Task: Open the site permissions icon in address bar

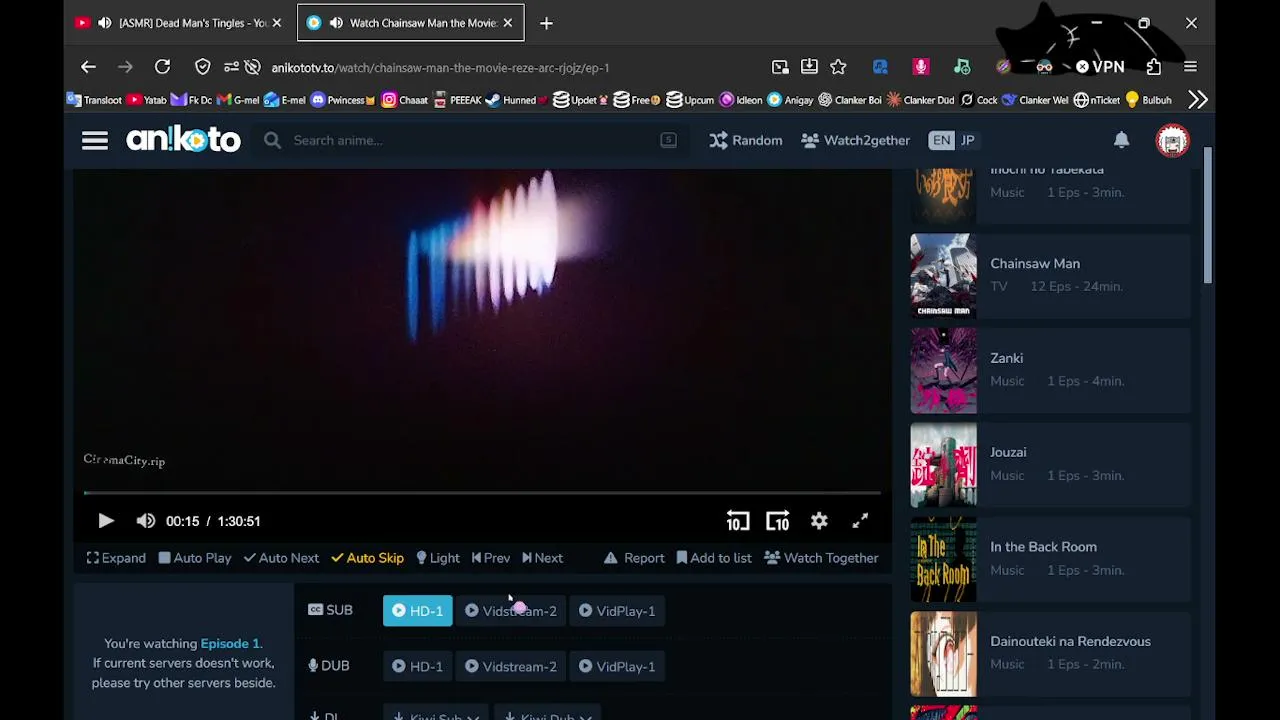Action: pos(231,67)
